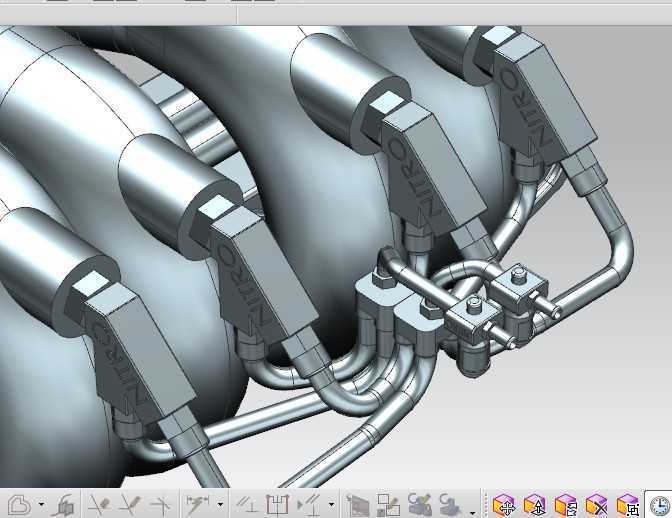Click the cube with selection box icon
Image resolution: width=672 pixels, height=518 pixels.
pos(628,506)
